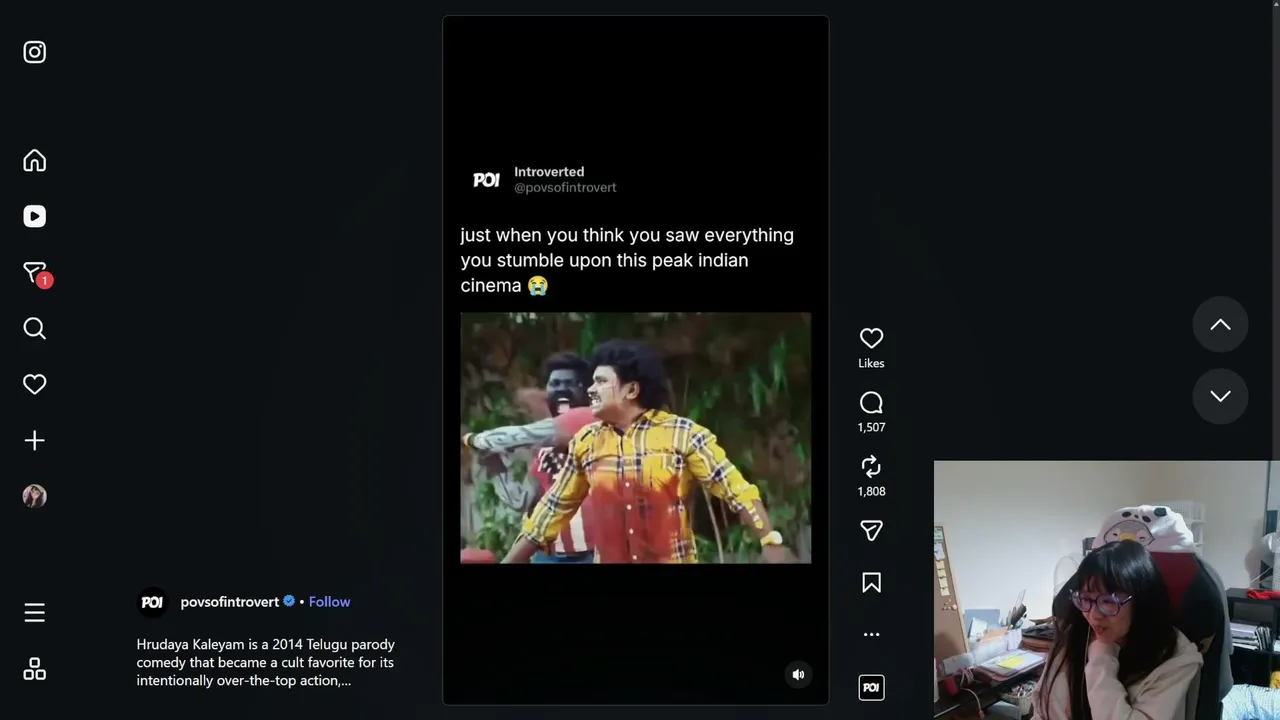Open the hamburger More menu

[x=35, y=612]
